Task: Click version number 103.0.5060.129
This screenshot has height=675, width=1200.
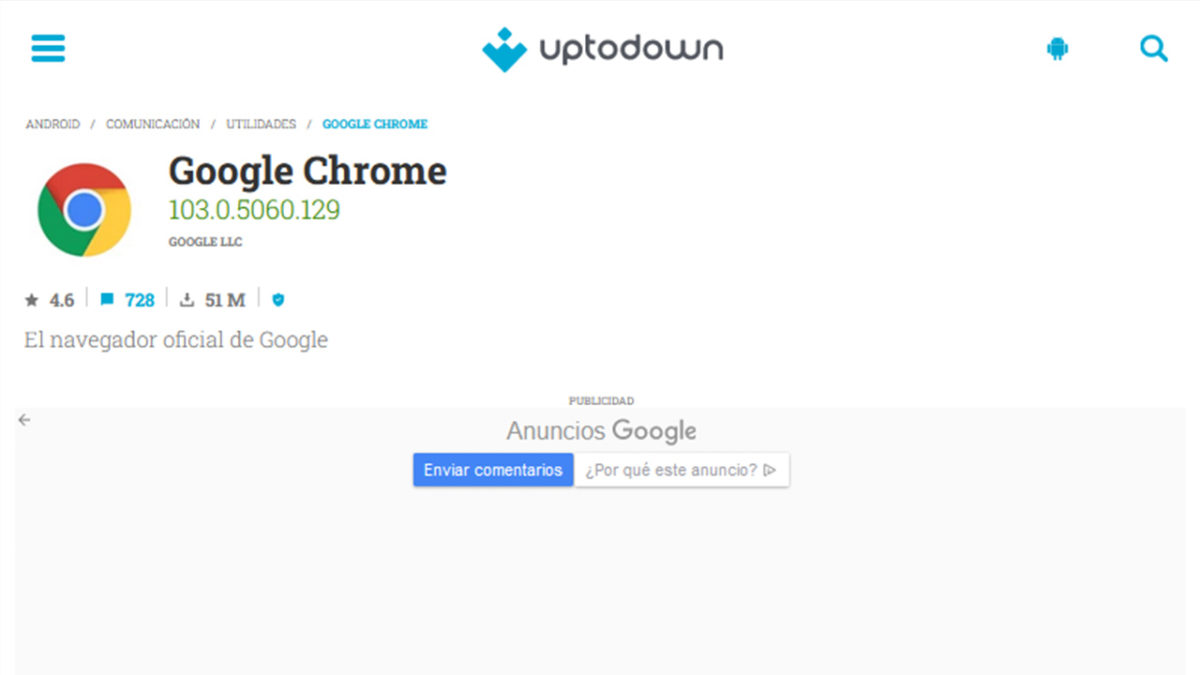Action: click(254, 210)
